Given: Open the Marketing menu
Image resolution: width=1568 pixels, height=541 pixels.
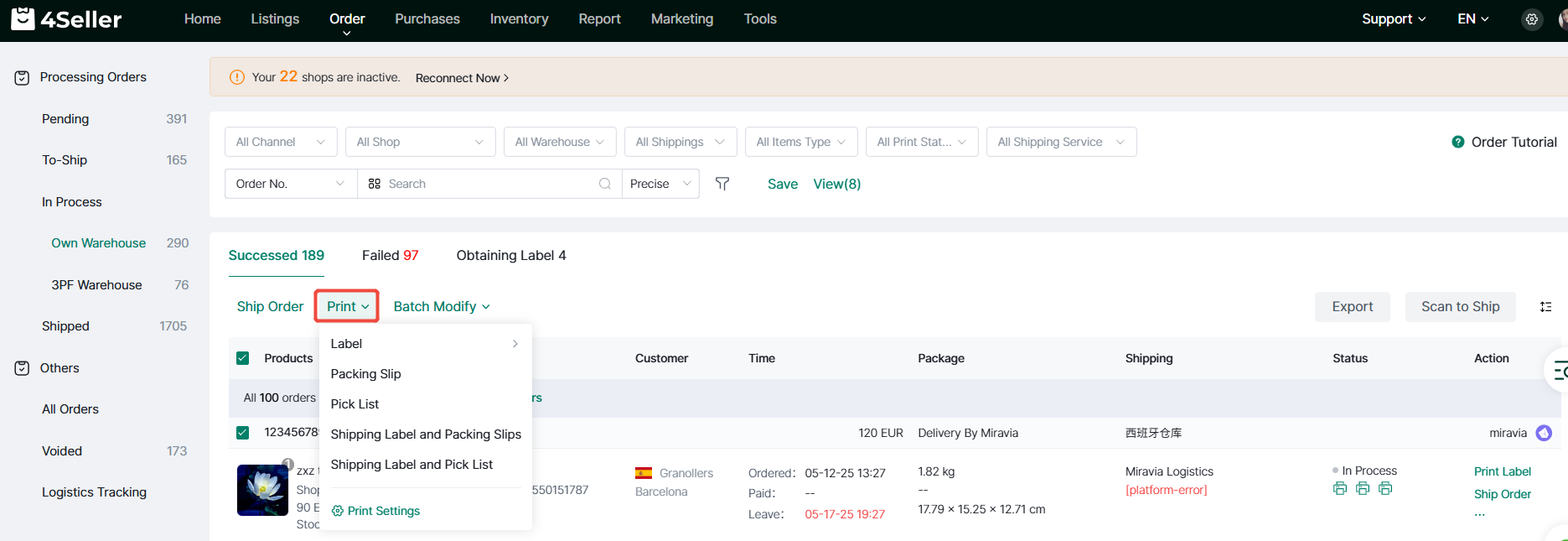Looking at the screenshot, I should 682,19.
